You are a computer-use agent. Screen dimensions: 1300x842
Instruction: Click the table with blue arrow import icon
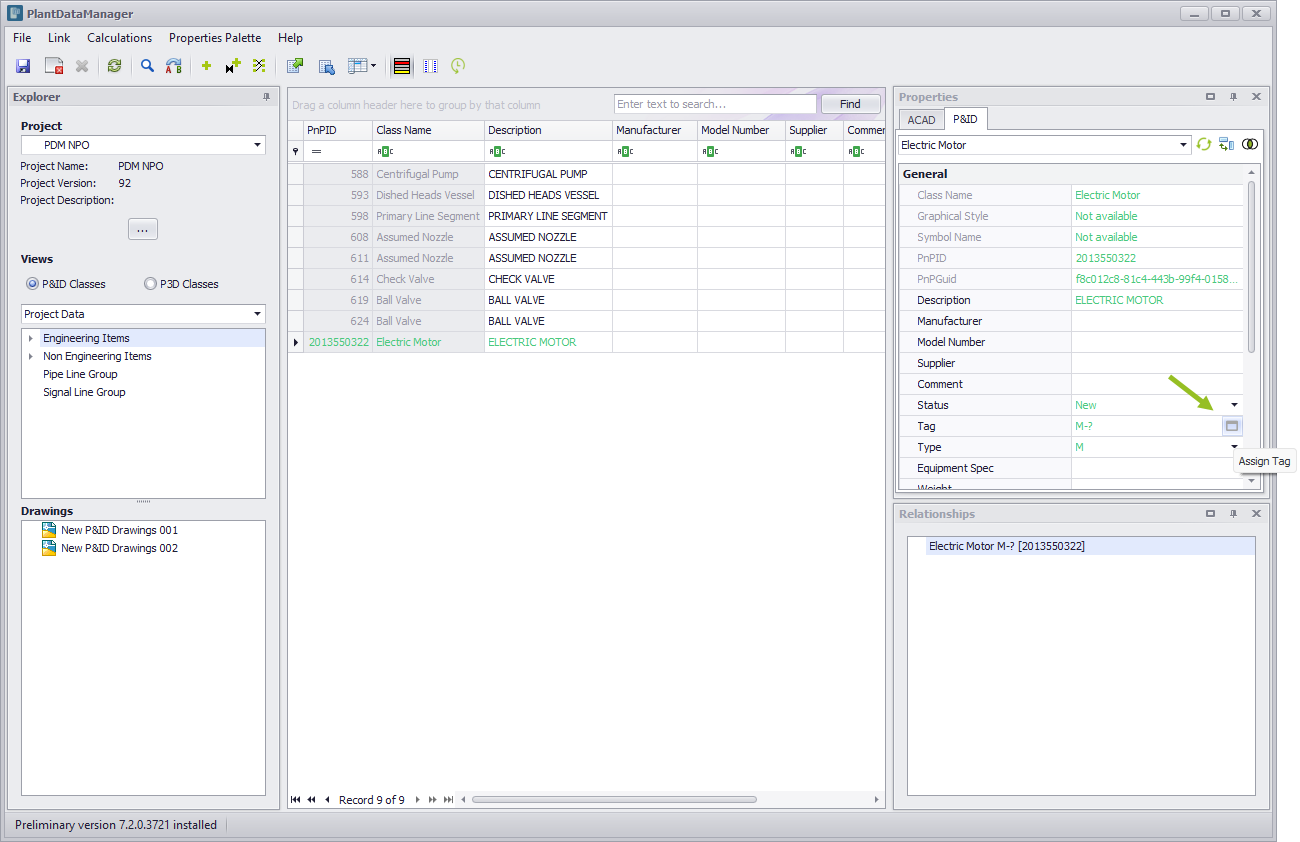click(326, 66)
